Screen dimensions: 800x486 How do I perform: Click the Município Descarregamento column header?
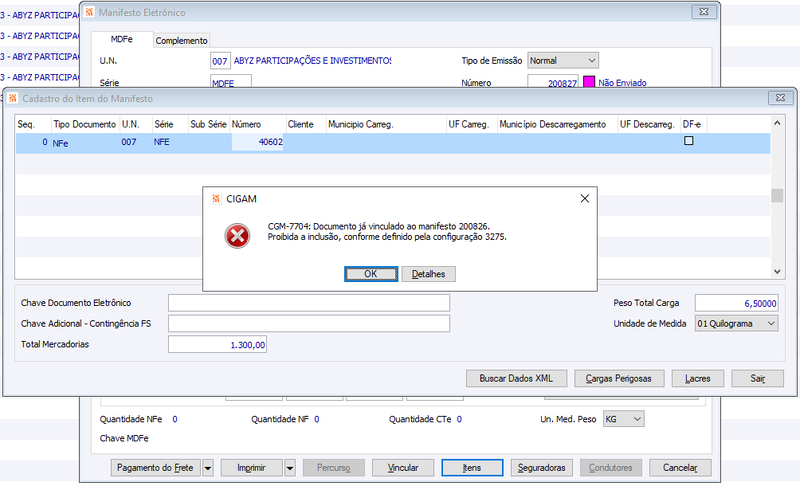click(x=557, y=124)
